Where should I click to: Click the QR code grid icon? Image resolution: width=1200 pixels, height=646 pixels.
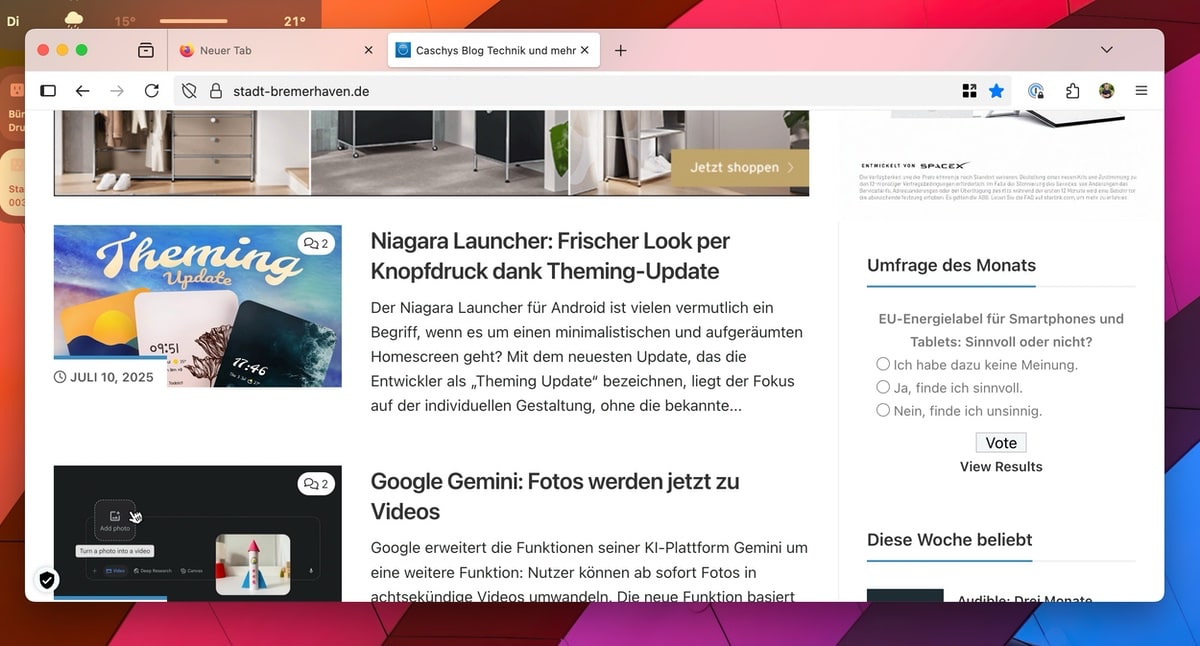969,91
